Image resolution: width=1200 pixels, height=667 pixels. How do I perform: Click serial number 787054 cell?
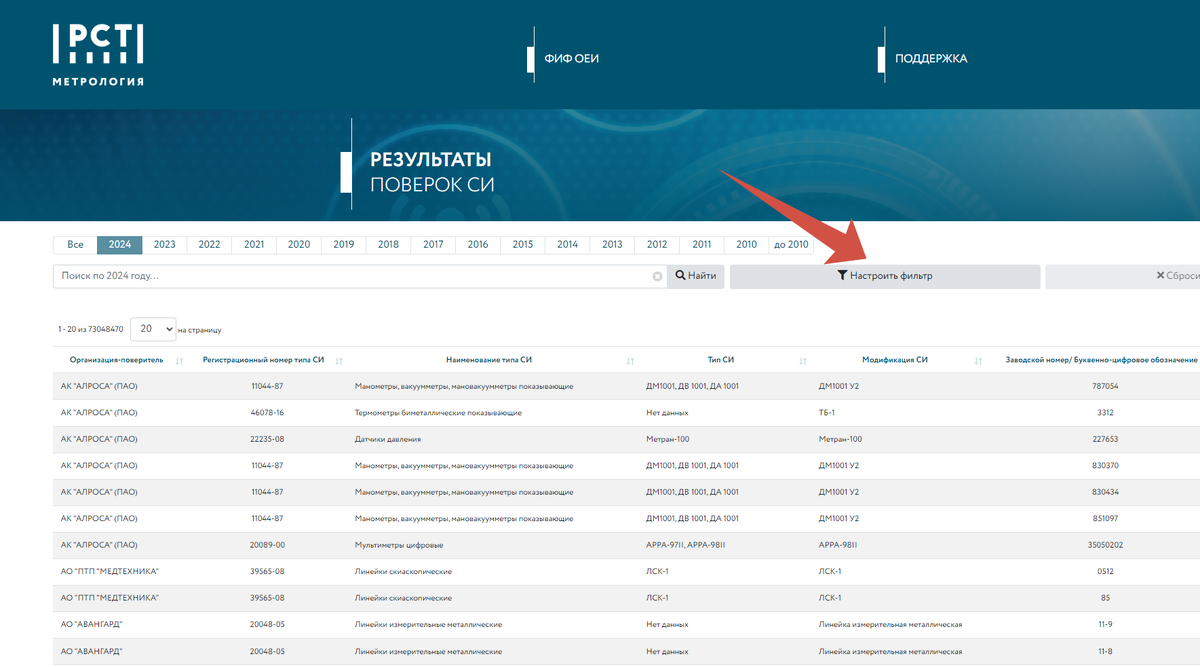(x=1105, y=386)
